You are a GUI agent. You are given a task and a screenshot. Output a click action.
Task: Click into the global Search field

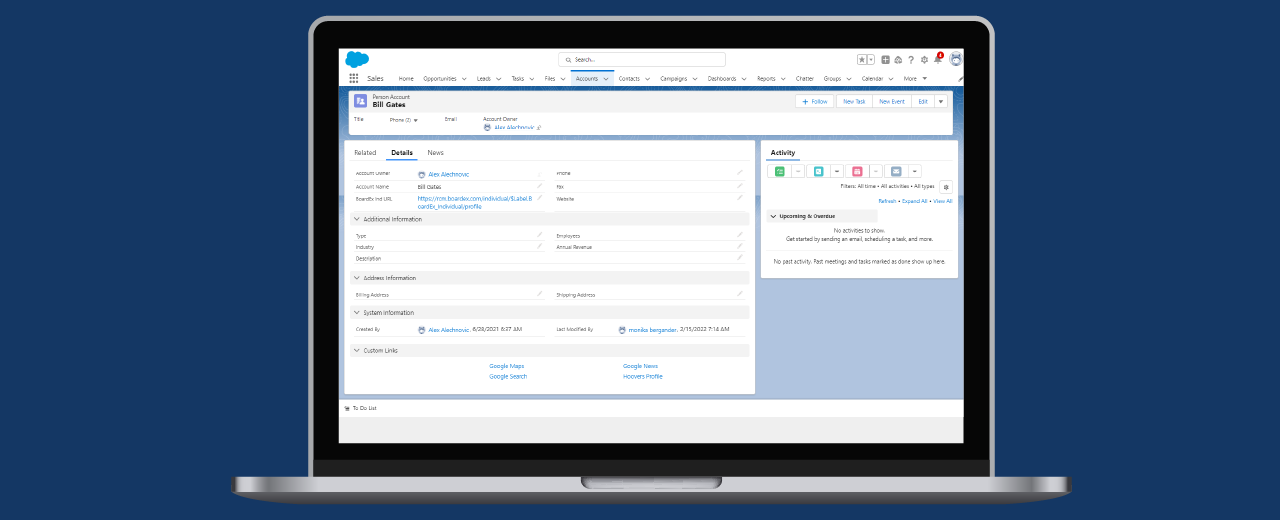642,60
